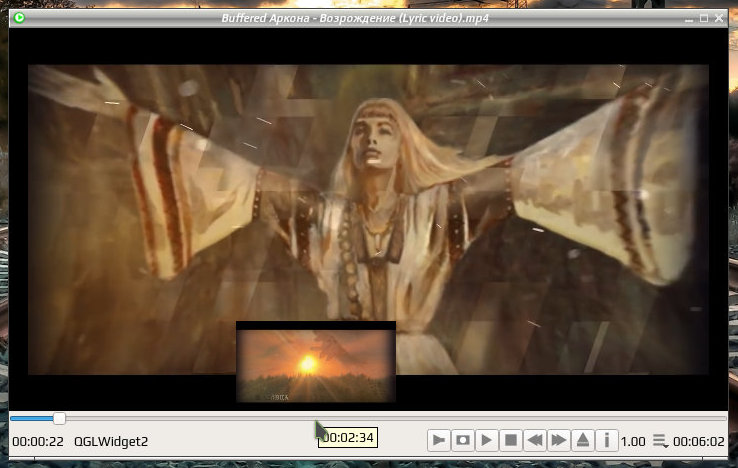Screen dimensions: 738x468
Task: Click the seek bar slider handle
Action: pos(59,418)
